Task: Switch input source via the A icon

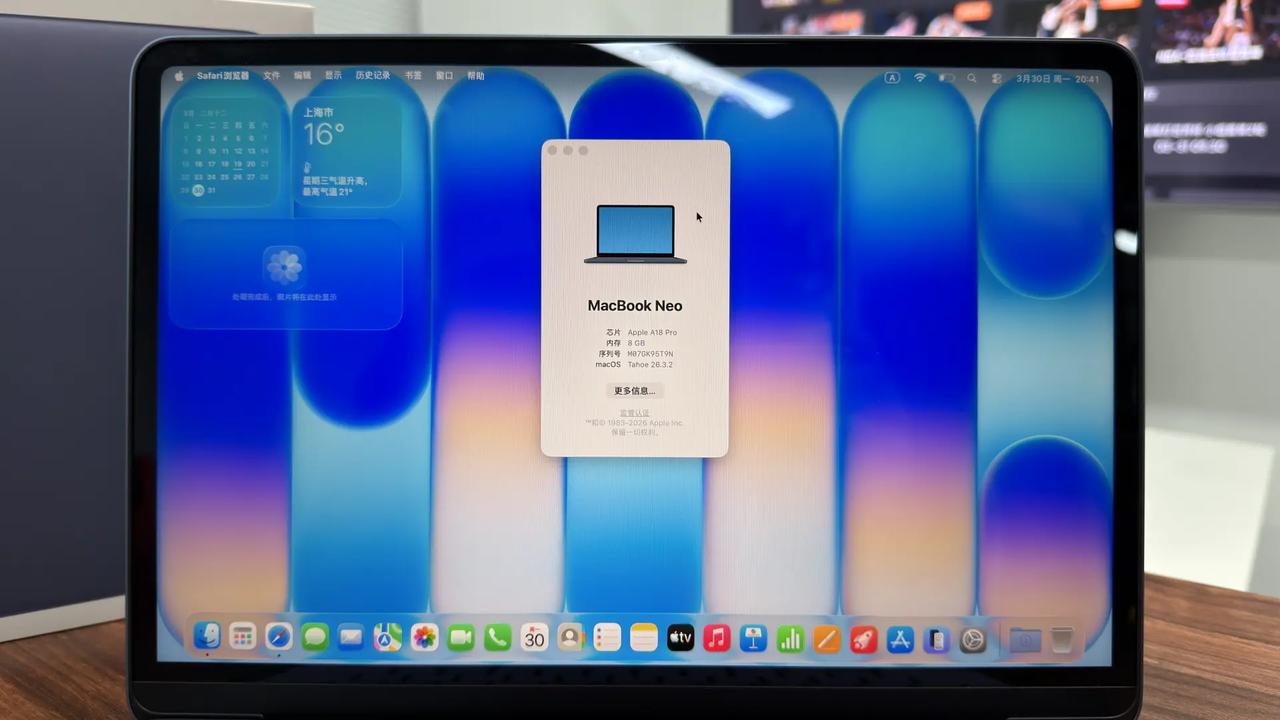Action: click(x=892, y=78)
